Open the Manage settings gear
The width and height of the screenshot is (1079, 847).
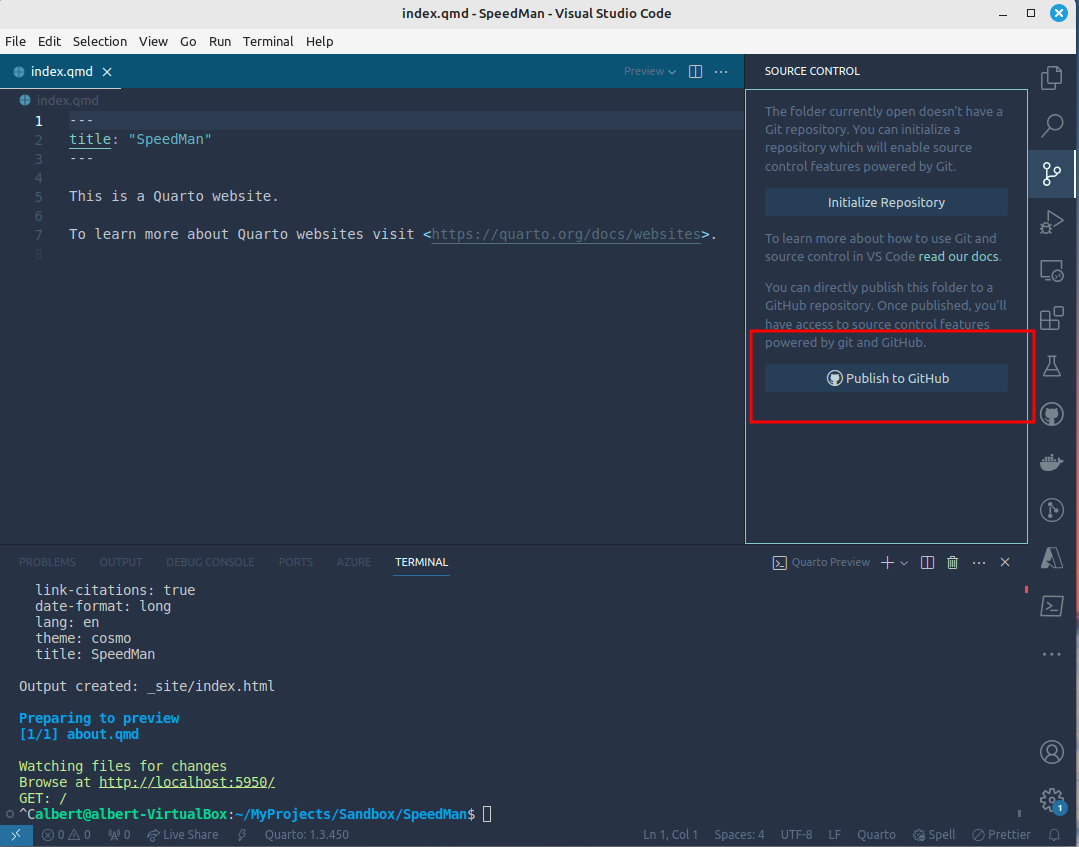1051,800
